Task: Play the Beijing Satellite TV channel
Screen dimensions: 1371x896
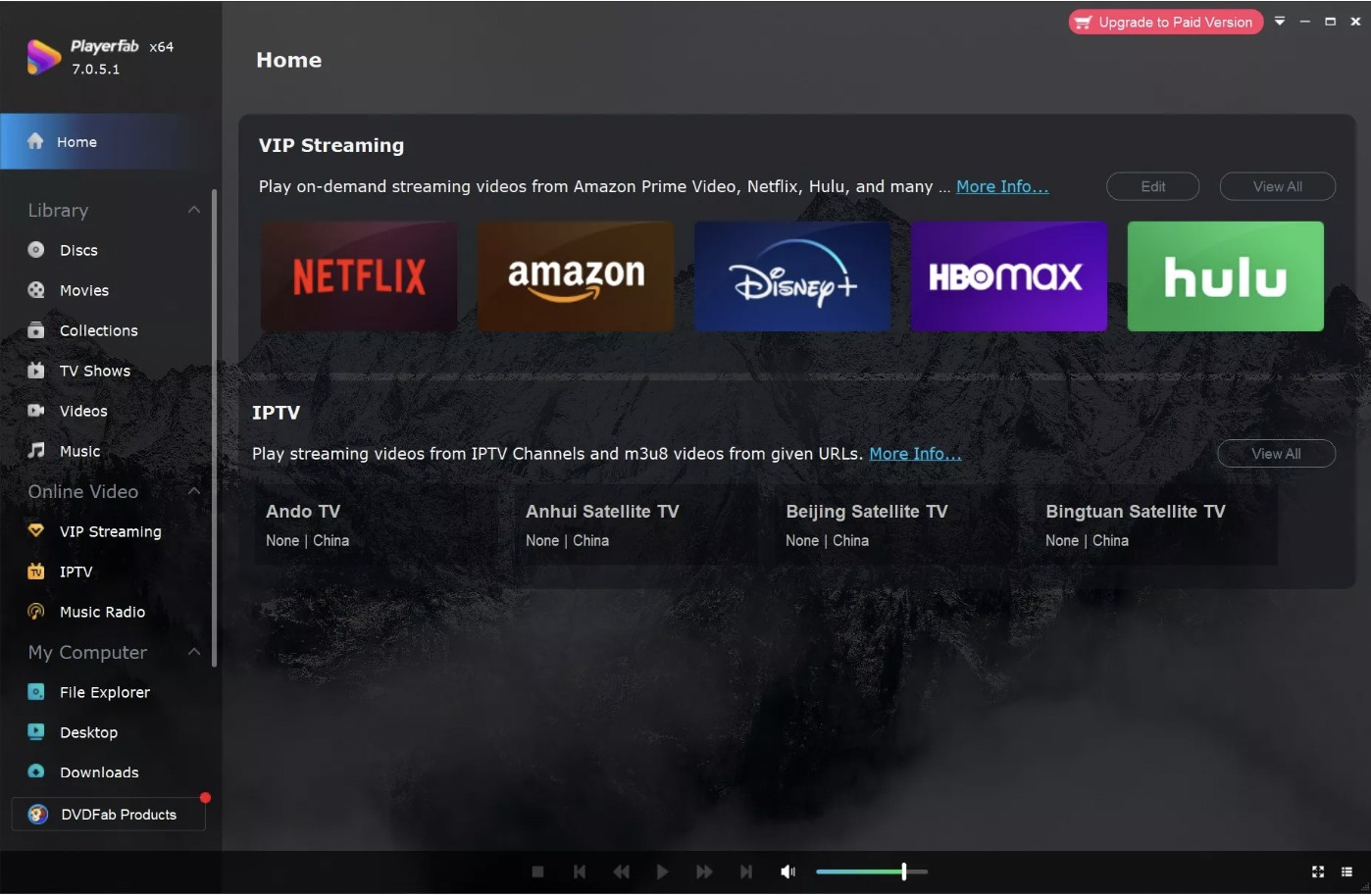Action: (898, 525)
